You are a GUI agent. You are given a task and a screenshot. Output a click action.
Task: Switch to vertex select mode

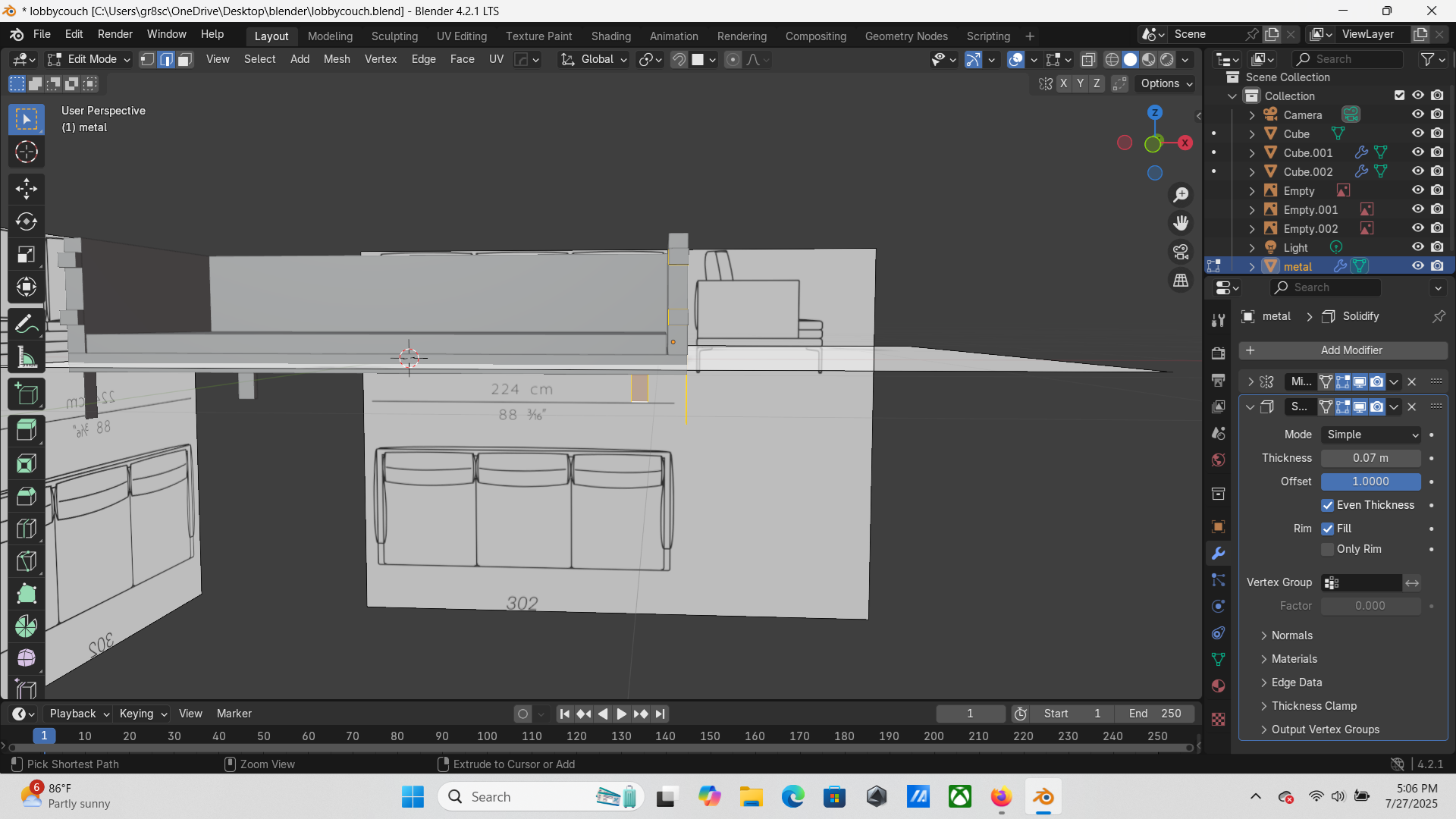pos(148,59)
